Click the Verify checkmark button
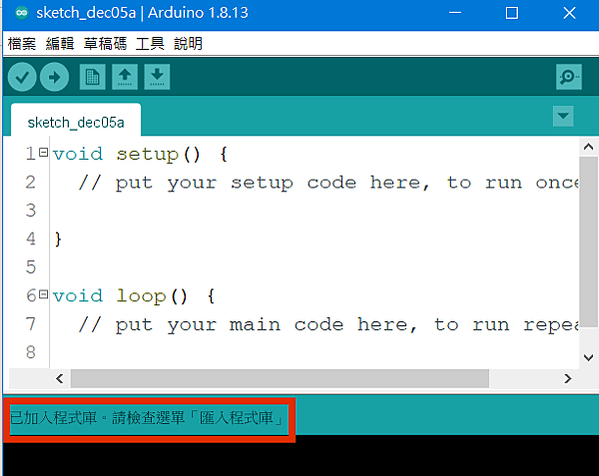Image resolution: width=599 pixels, height=476 pixels. 22,77
